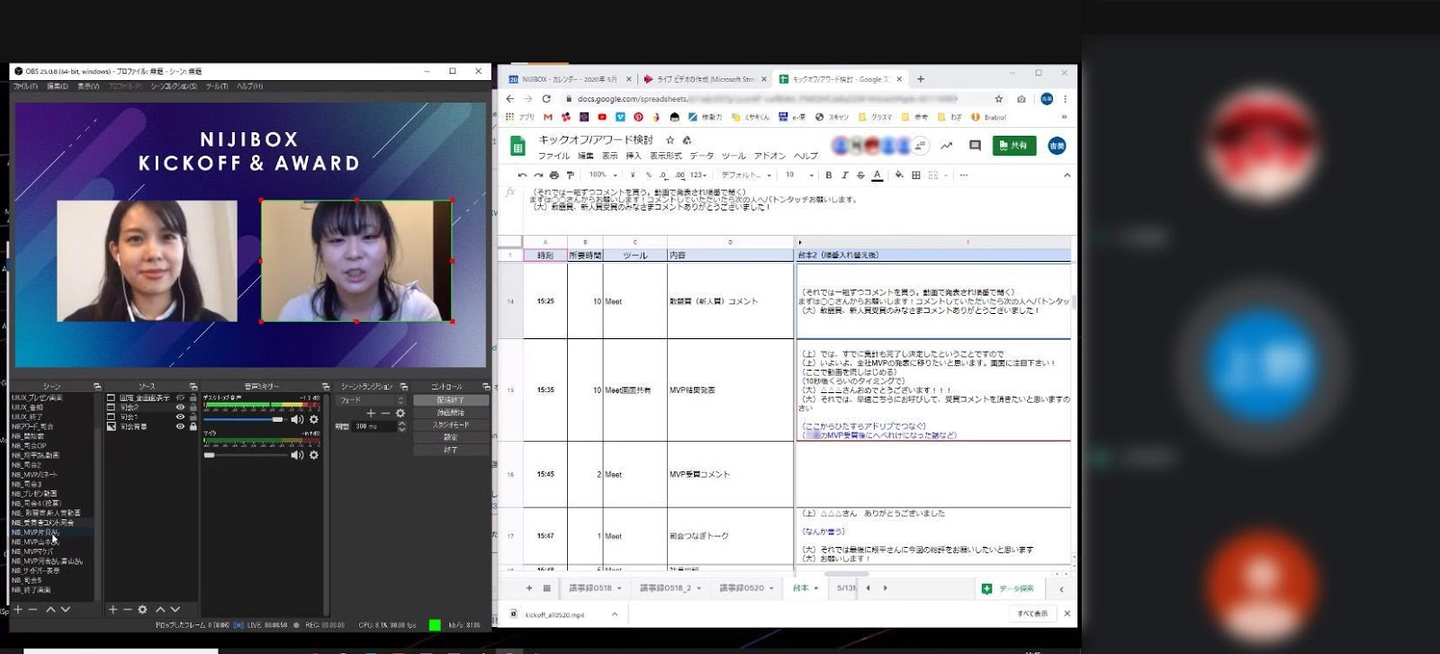This screenshot has height=654, width=1440.
Task: Switch to the NIJIBOX calendar browser tab
Action: 569,79
